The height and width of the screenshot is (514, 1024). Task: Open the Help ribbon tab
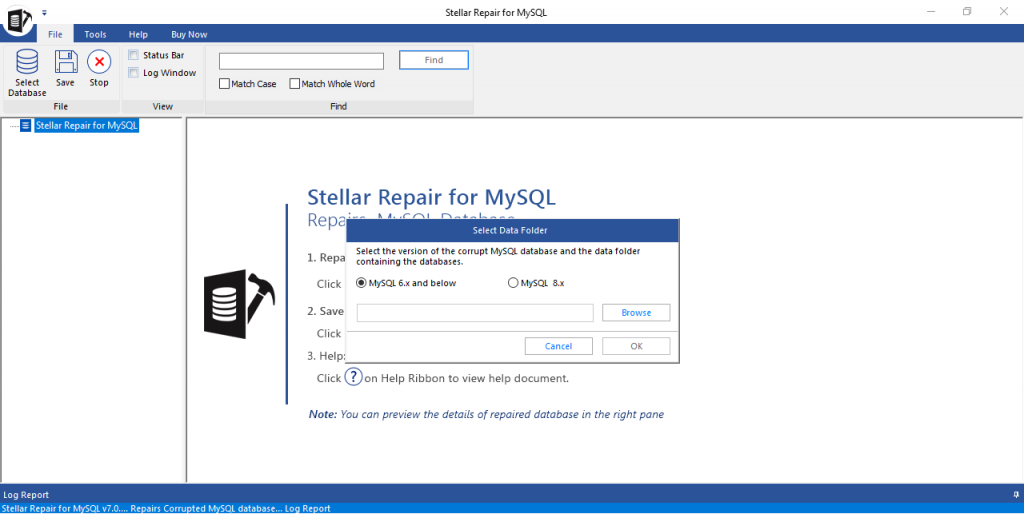(138, 34)
